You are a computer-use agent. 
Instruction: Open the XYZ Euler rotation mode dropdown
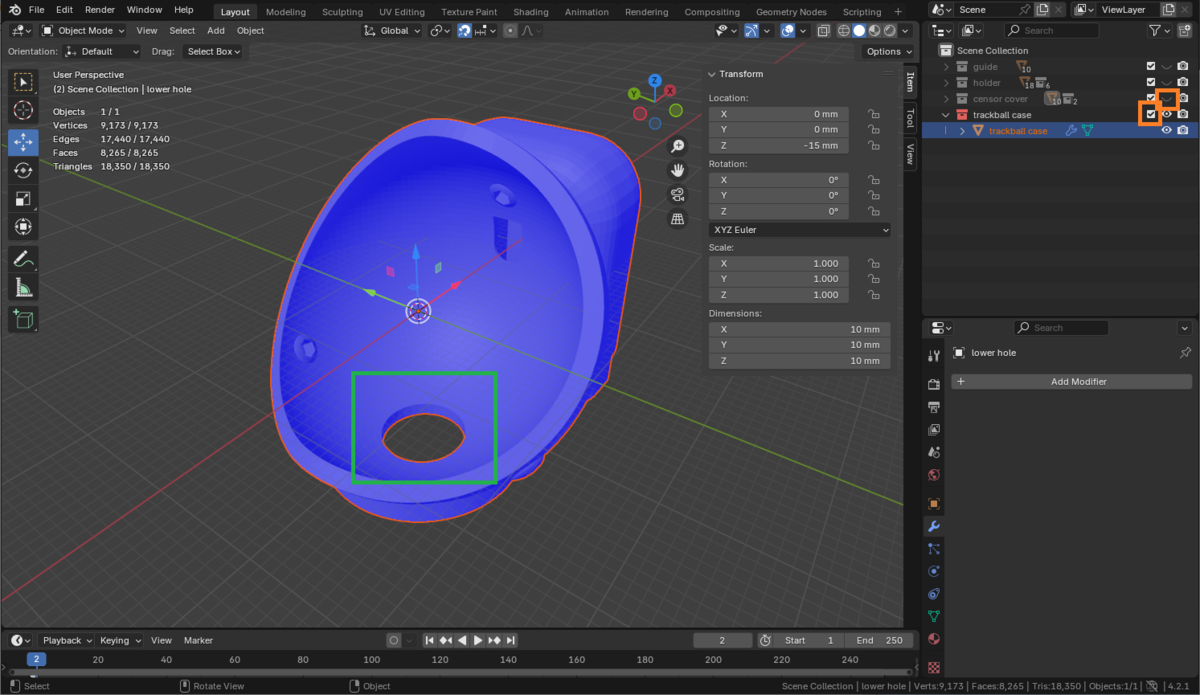point(799,230)
